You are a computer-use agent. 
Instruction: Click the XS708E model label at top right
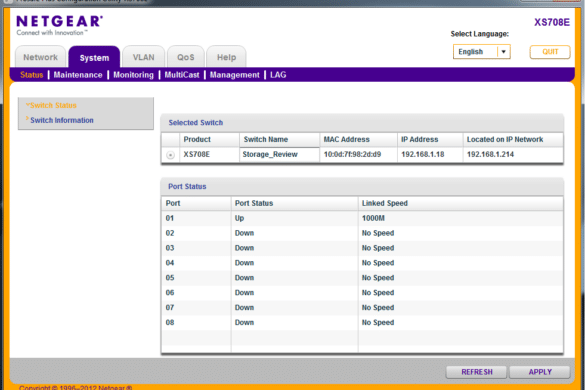click(x=552, y=22)
